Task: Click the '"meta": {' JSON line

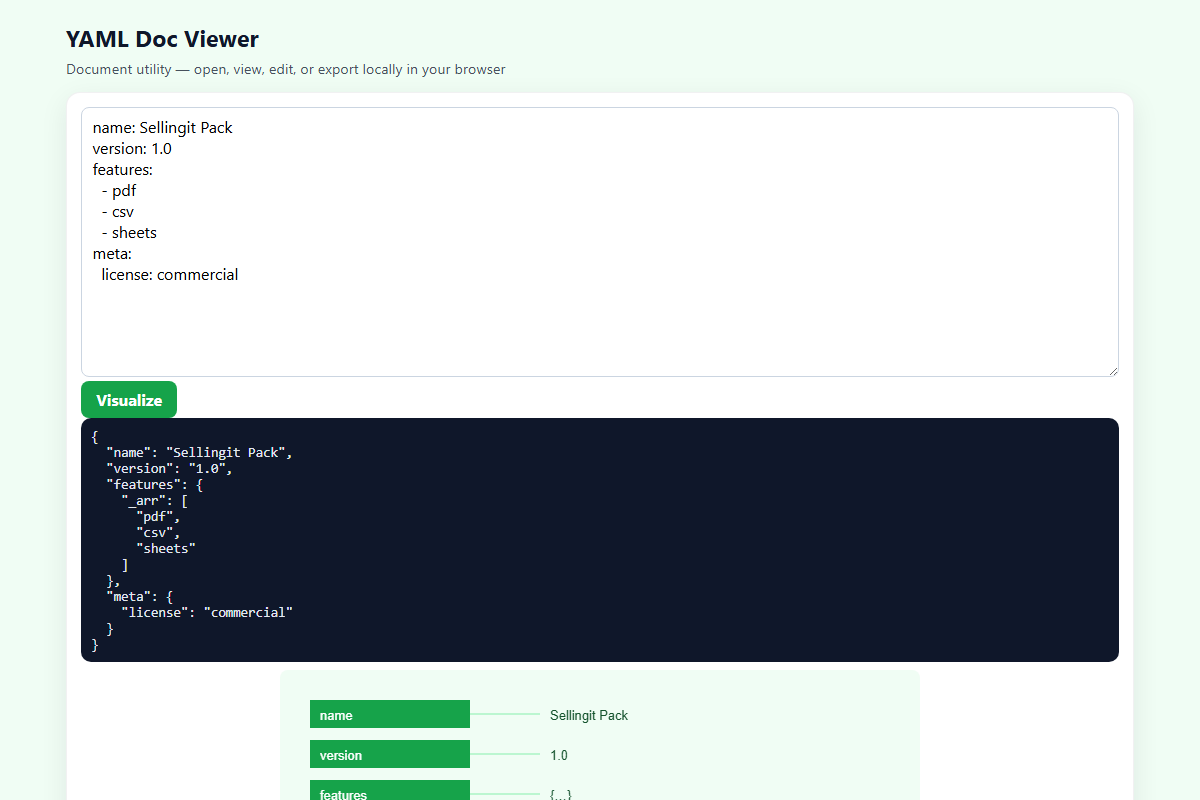Action: coord(139,596)
